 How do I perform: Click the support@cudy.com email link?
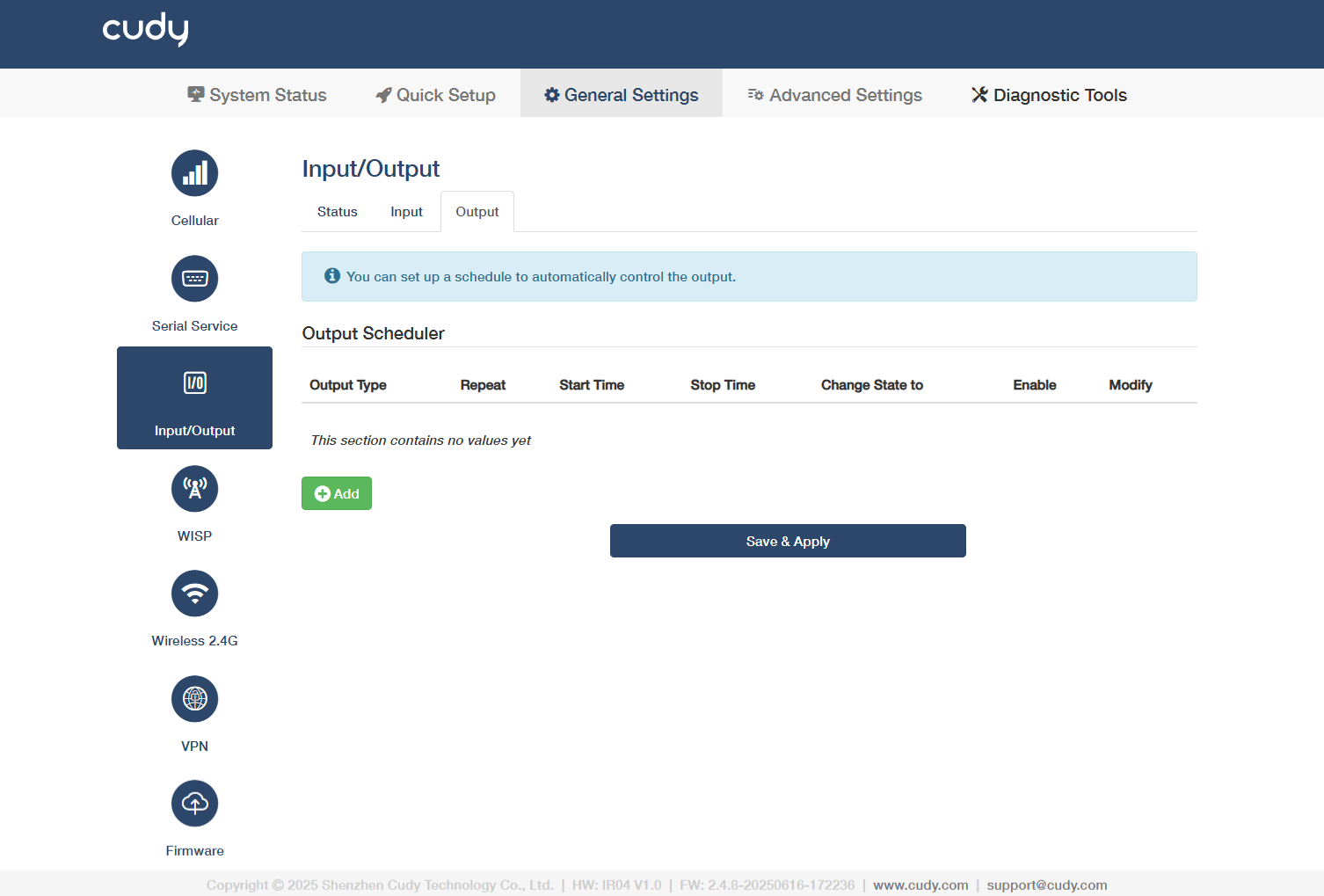(x=1046, y=885)
